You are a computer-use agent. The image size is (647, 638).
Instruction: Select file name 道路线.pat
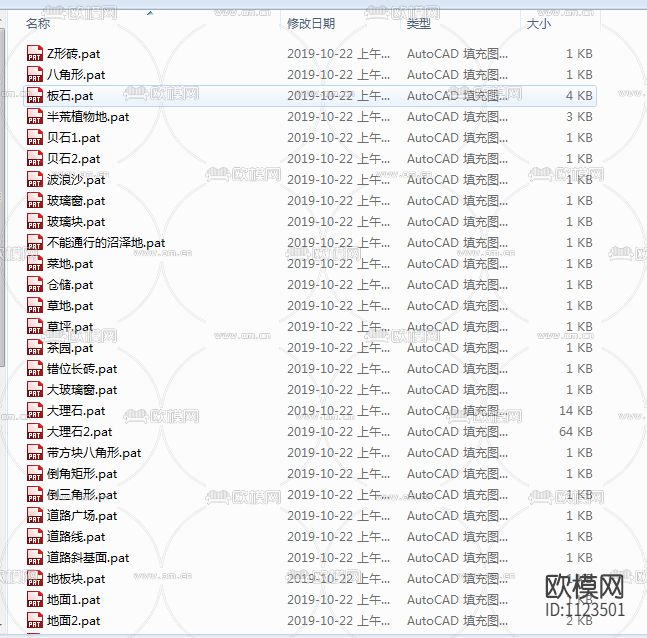click(76, 537)
